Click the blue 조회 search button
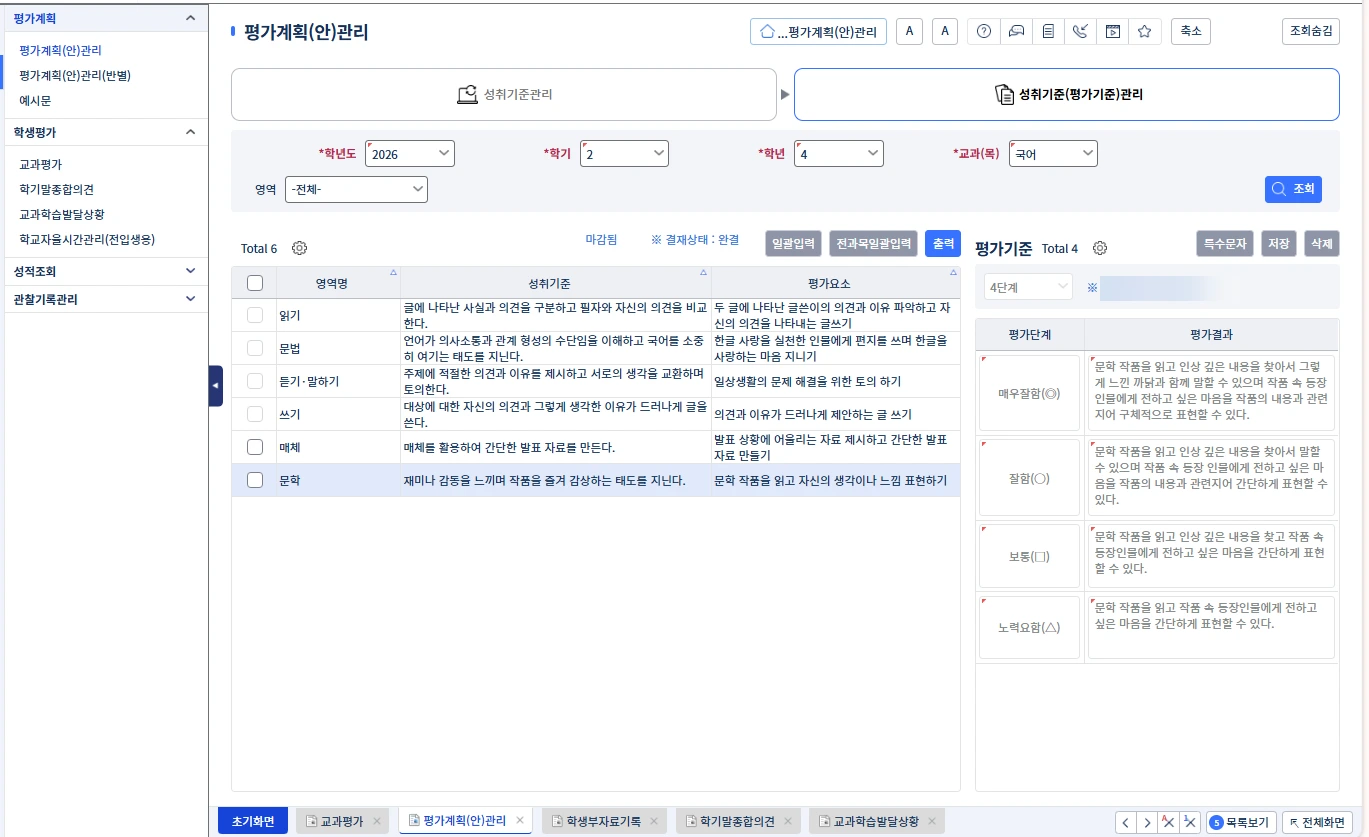This screenshot has width=1369, height=837. pyautogui.click(x=1293, y=189)
